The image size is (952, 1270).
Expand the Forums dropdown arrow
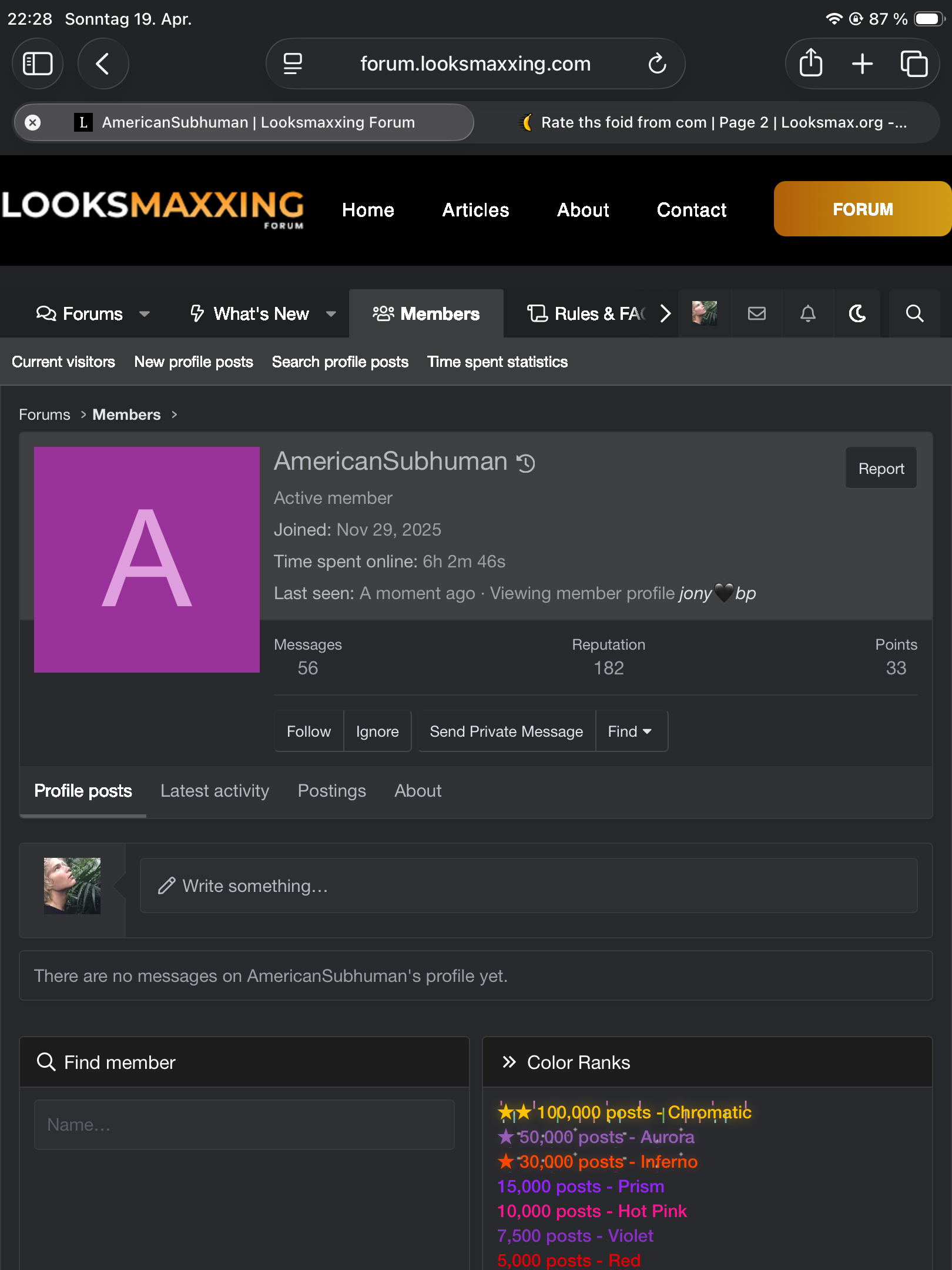[145, 314]
